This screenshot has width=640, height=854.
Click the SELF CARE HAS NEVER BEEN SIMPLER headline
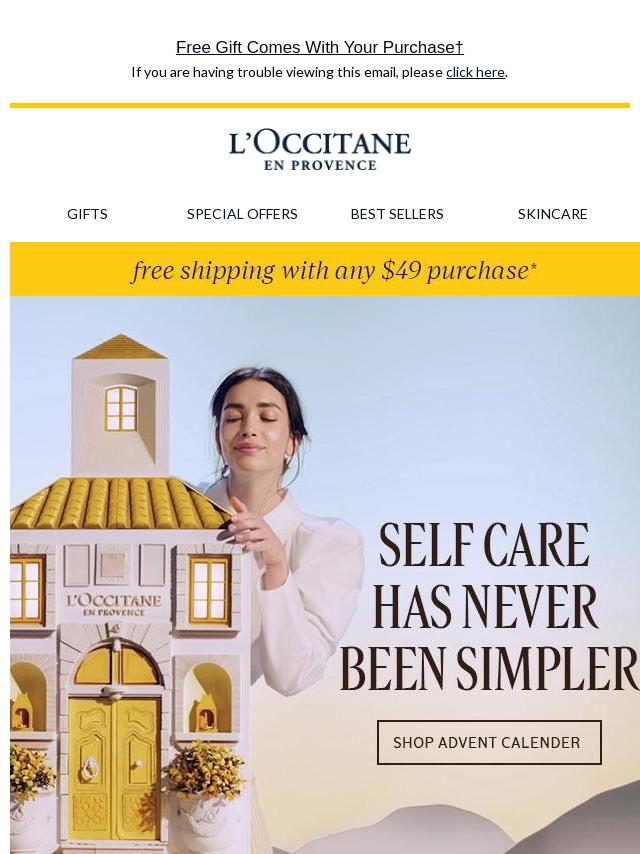489,606
